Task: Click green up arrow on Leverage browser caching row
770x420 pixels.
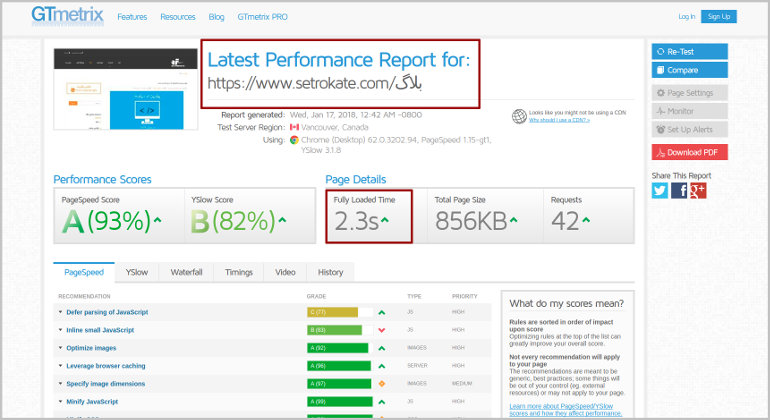Action: coord(382,366)
